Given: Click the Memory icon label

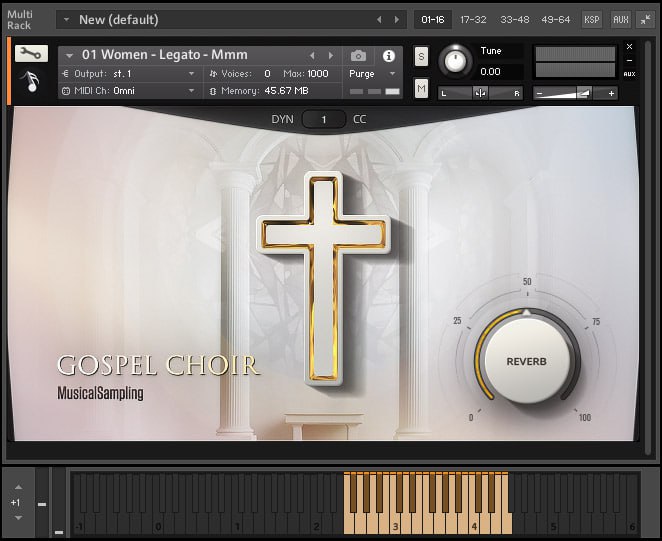Looking at the screenshot, I should tap(213, 91).
